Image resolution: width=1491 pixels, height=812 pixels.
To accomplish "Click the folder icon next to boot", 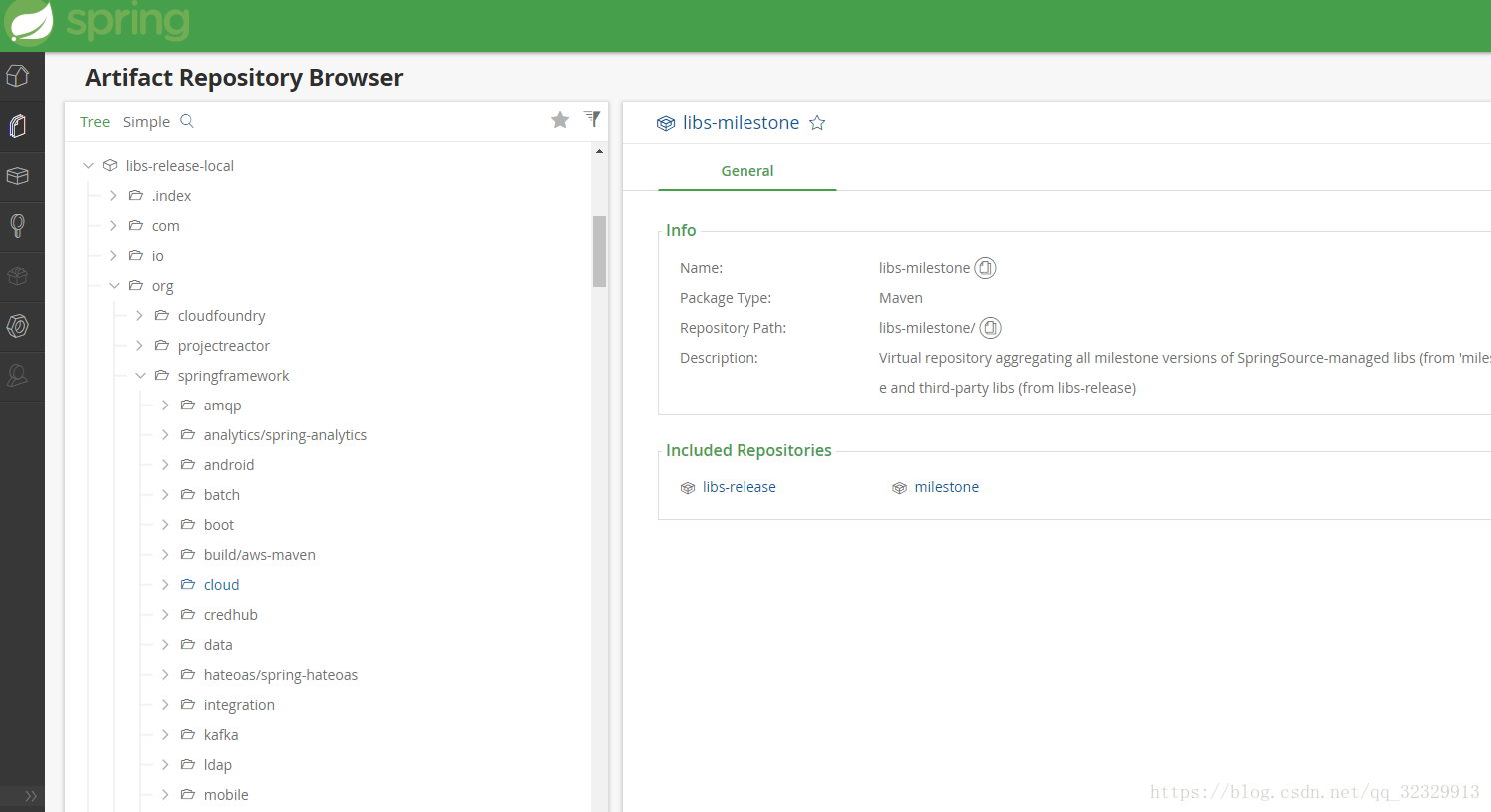I will (187, 525).
